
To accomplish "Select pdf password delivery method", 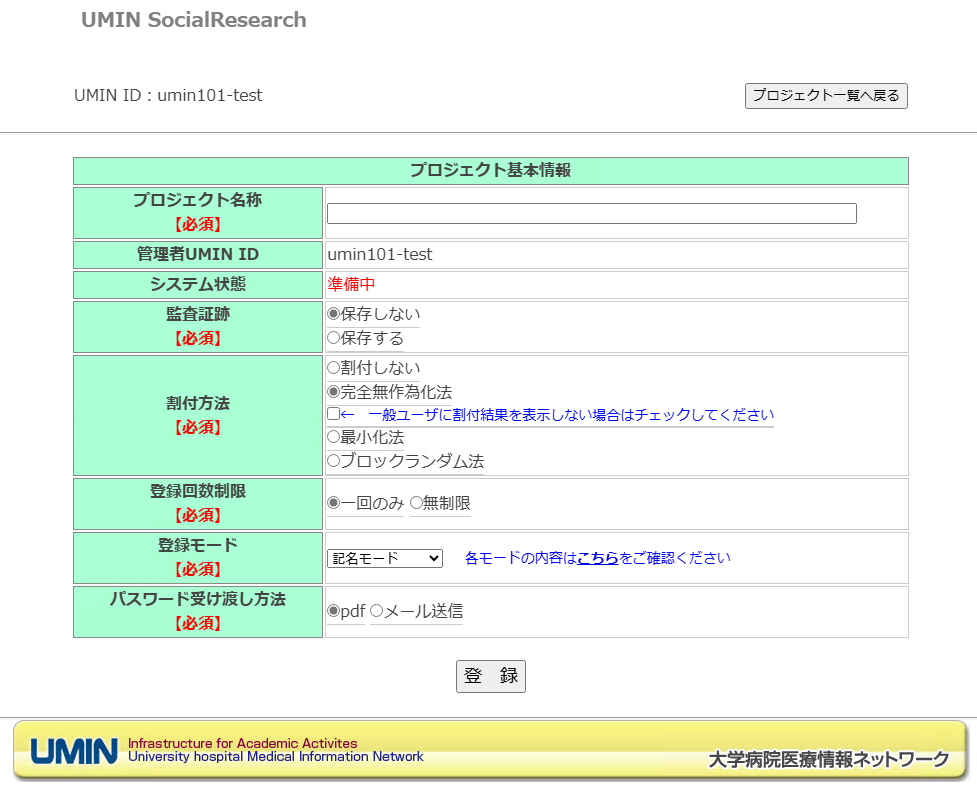I will 334,611.
